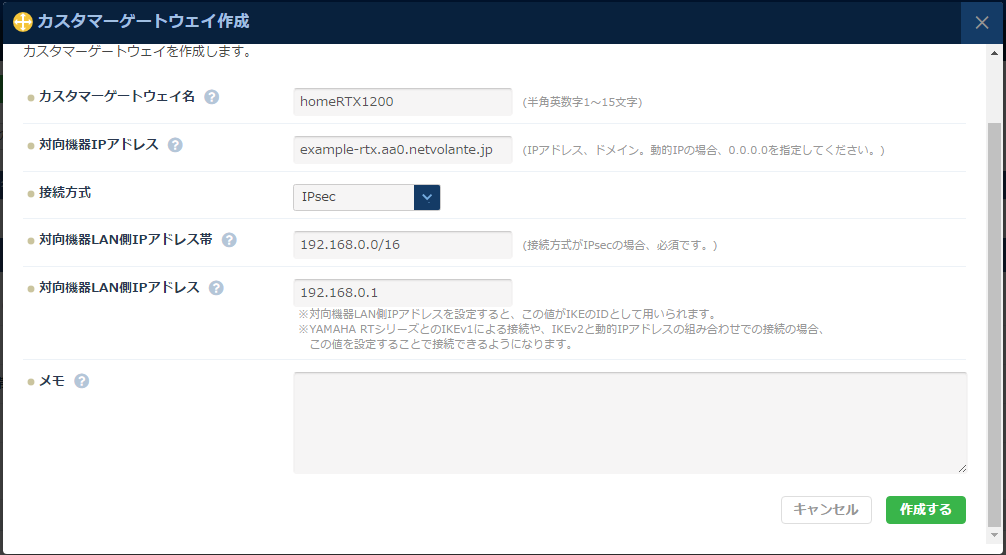Focus the homeRTX1200 name field
The width and height of the screenshot is (1006, 555).
402,102
